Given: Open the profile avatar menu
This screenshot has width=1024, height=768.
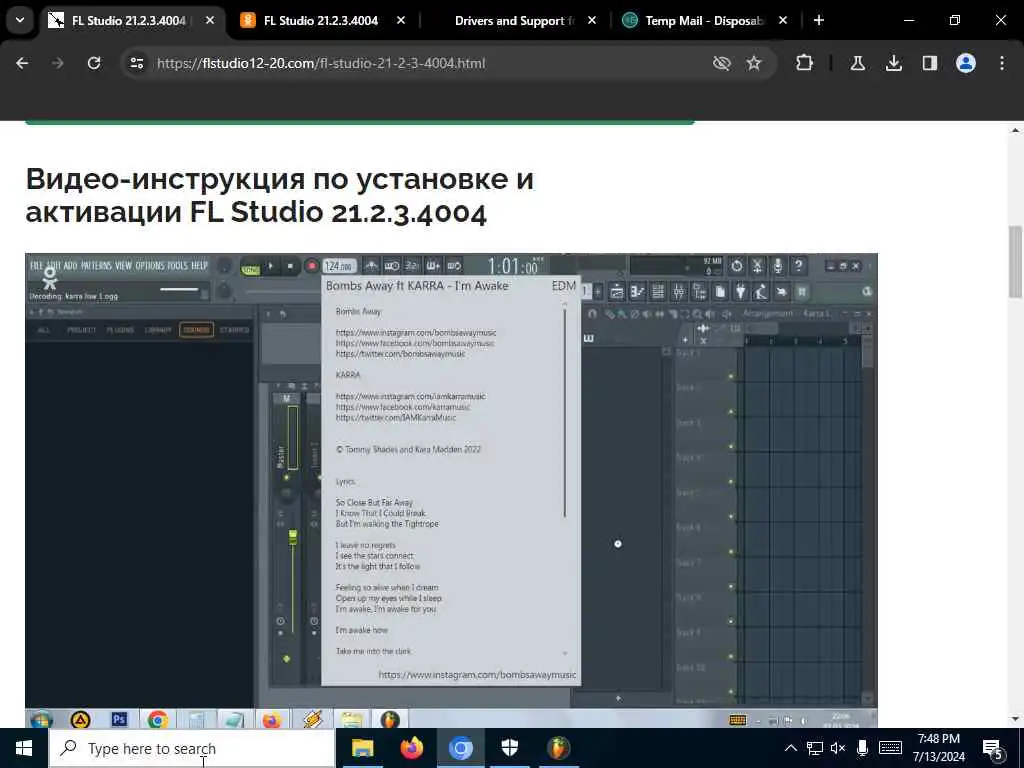Looking at the screenshot, I should tap(966, 63).
